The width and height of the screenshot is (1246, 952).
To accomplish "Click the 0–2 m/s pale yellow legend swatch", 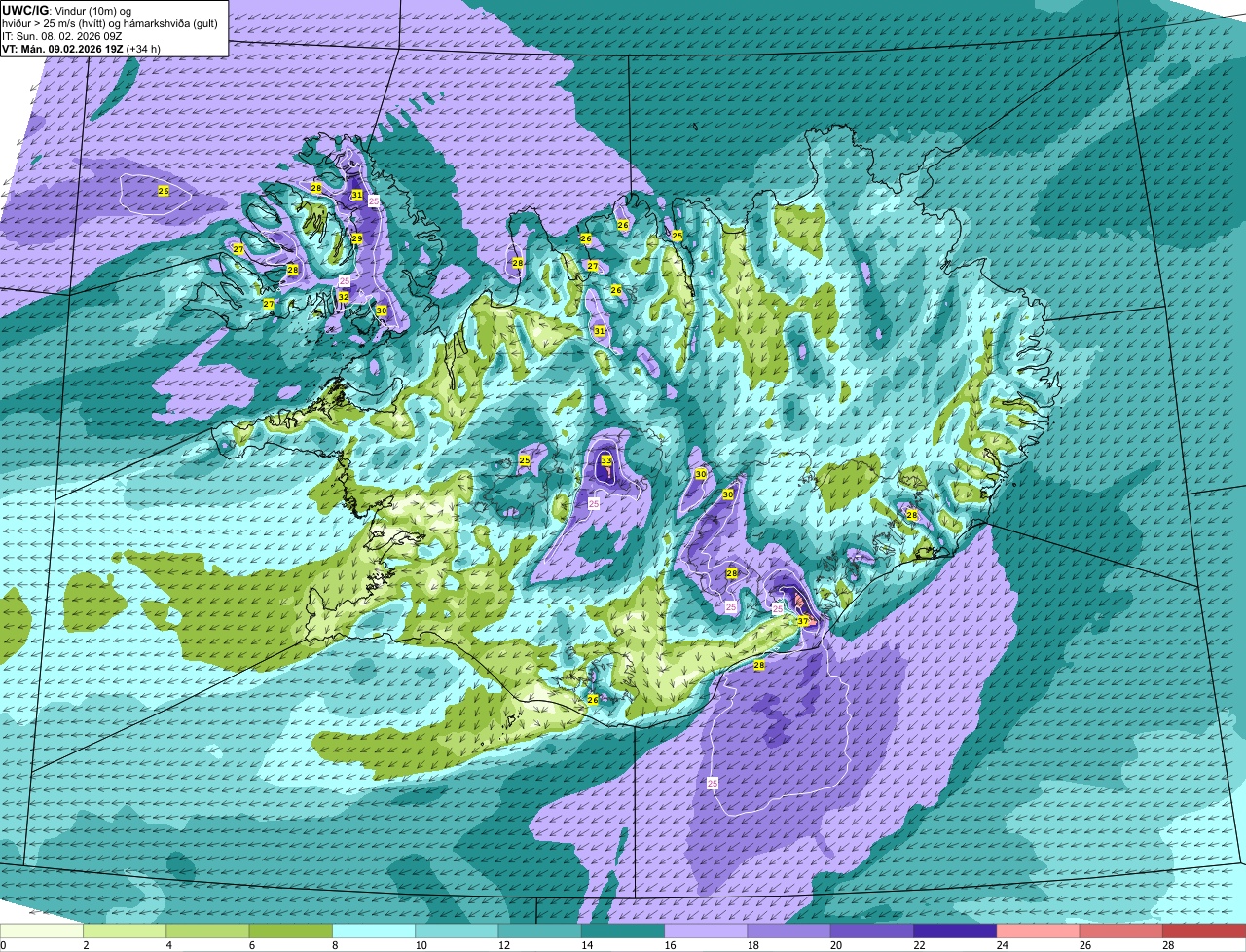I will 42,931.
